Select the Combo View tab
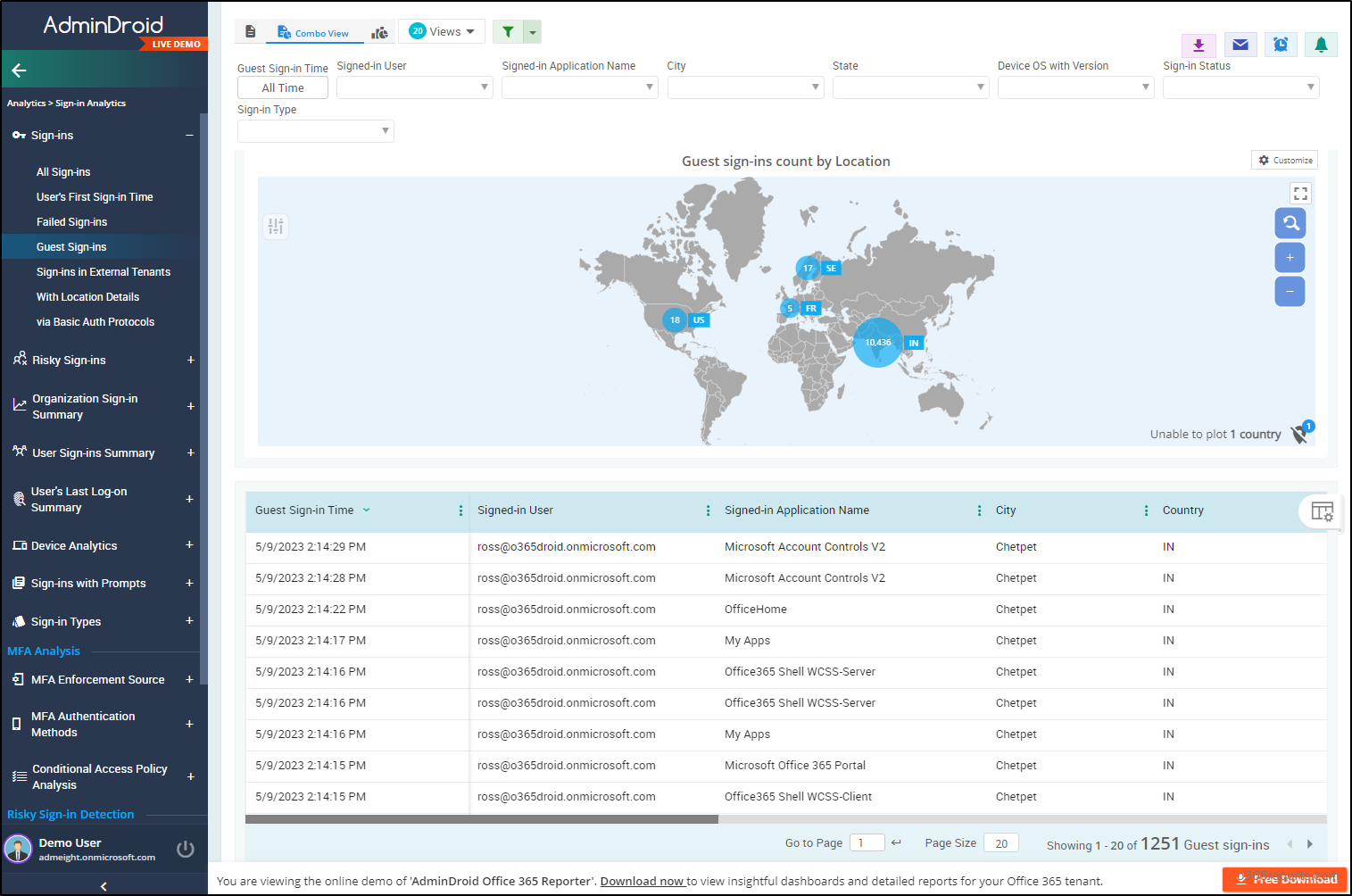This screenshot has height=896, width=1352. coord(313,33)
